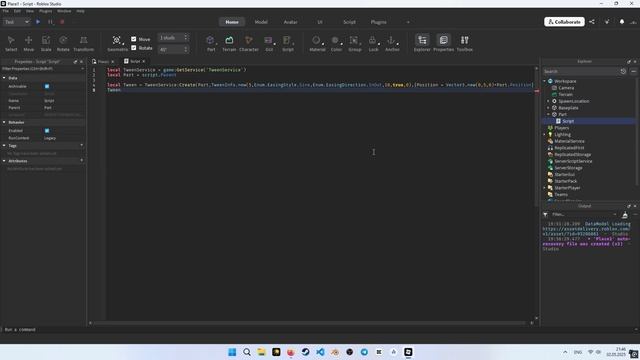640x360 pixels.
Task: Switch to the Script ribbon tab
Action: tap(349, 22)
